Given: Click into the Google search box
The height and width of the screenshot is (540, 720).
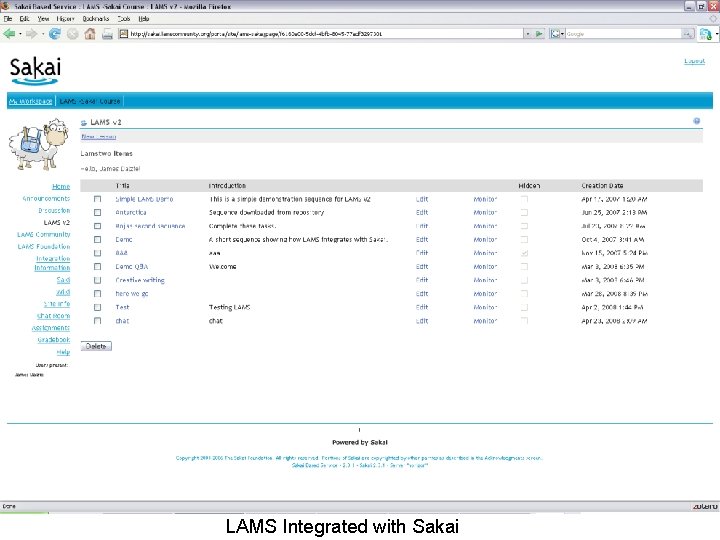Looking at the screenshot, I should (623, 34).
